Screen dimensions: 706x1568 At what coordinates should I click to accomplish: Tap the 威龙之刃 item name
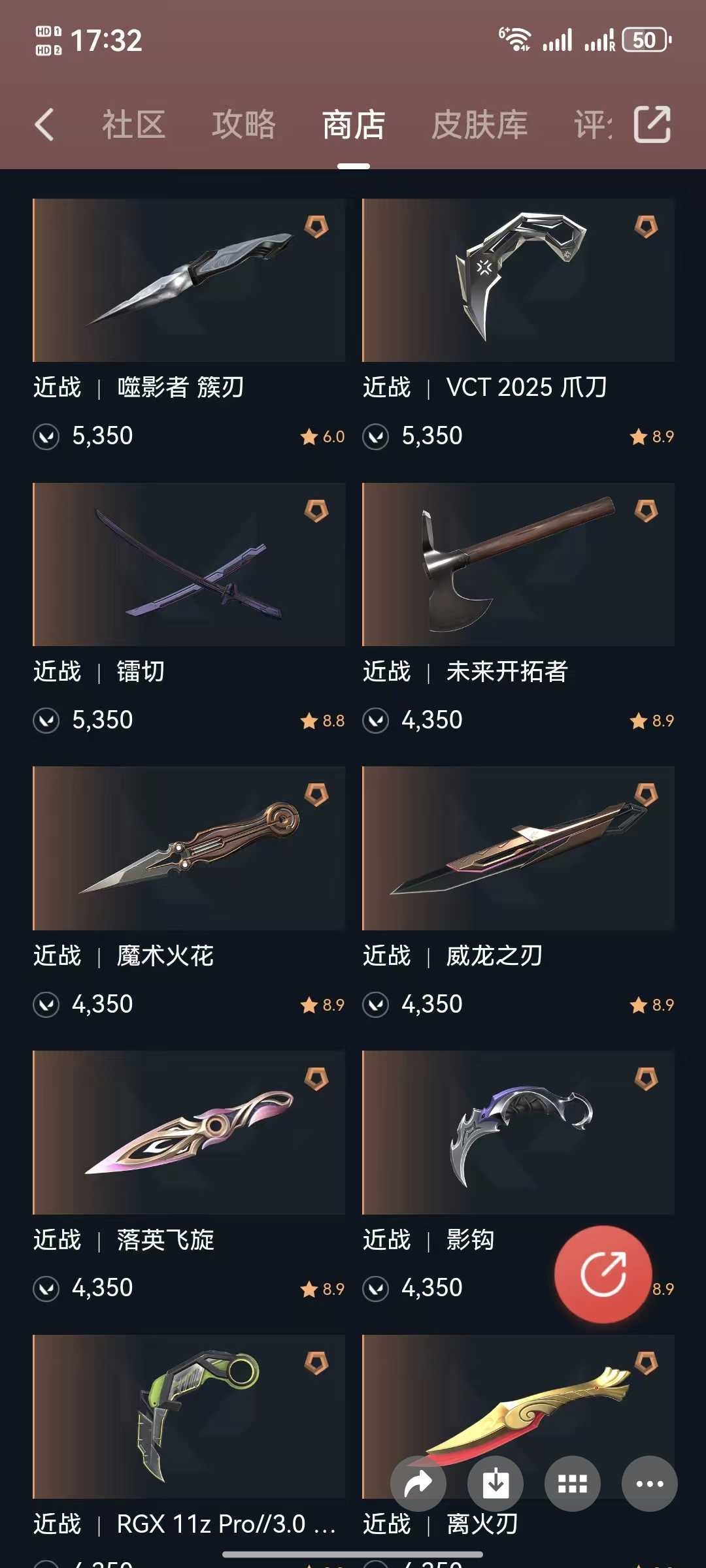pyautogui.click(x=495, y=956)
